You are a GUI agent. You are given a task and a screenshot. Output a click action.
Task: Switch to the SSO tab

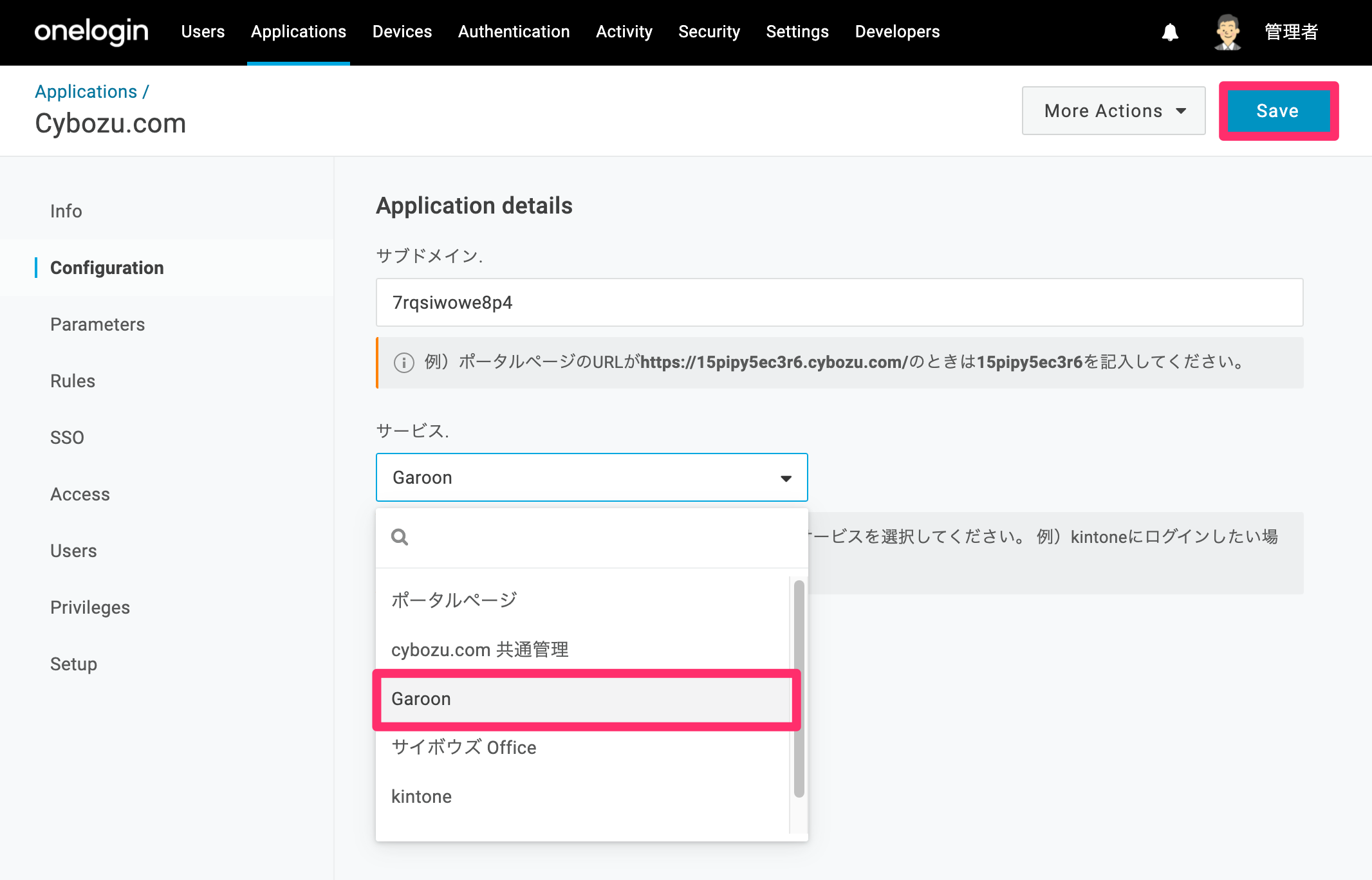point(67,437)
